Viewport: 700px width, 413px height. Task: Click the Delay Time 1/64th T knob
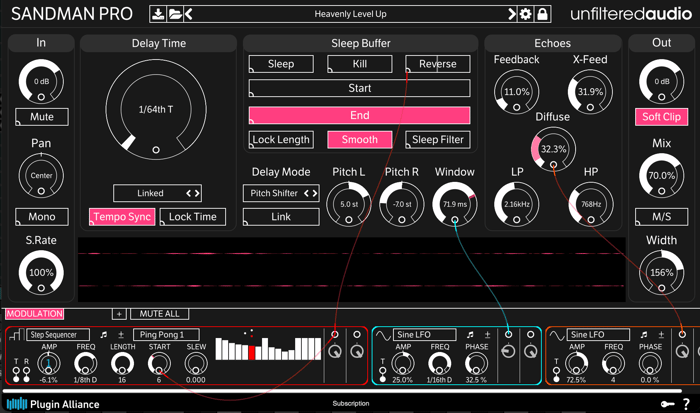click(156, 110)
